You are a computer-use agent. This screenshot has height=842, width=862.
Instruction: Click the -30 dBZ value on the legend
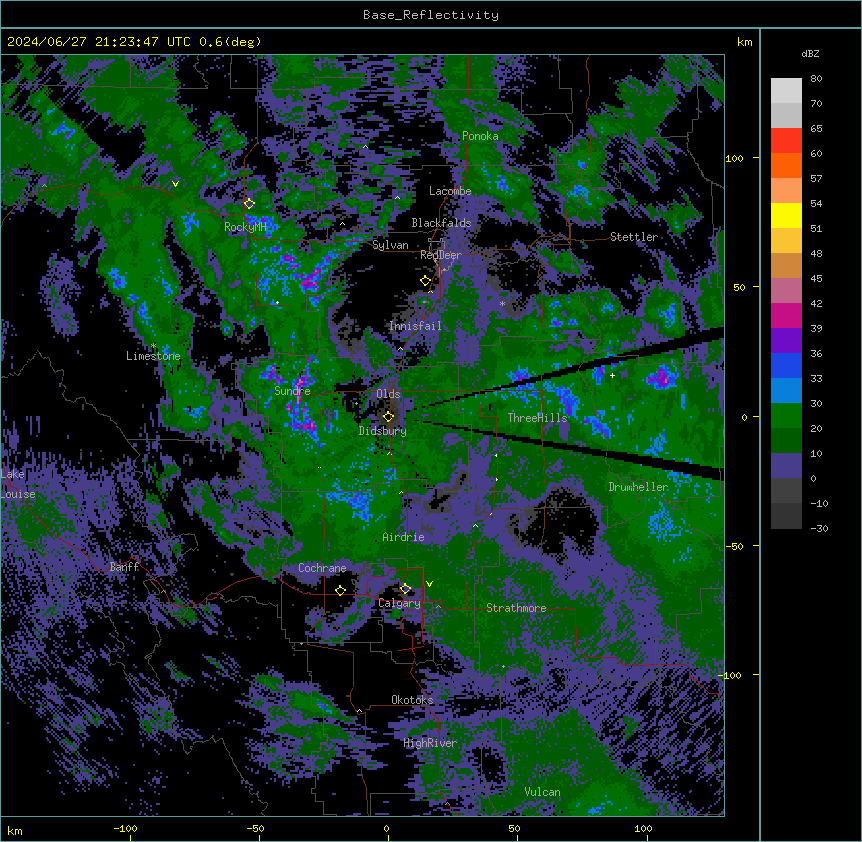(x=819, y=528)
